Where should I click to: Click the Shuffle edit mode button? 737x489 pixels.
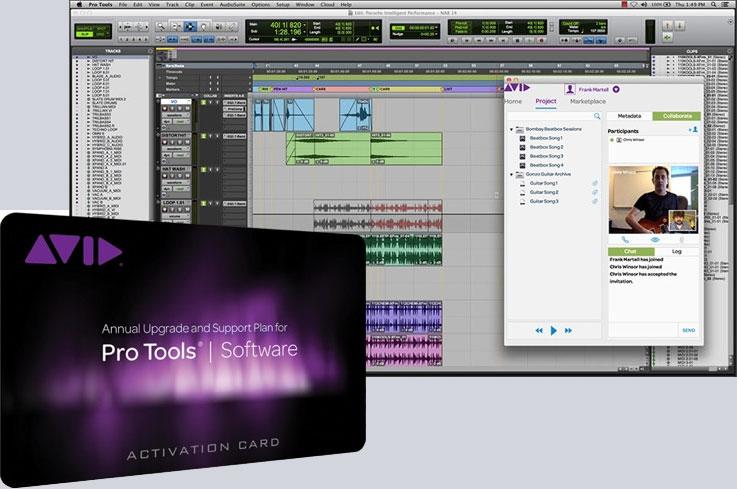(x=85, y=28)
